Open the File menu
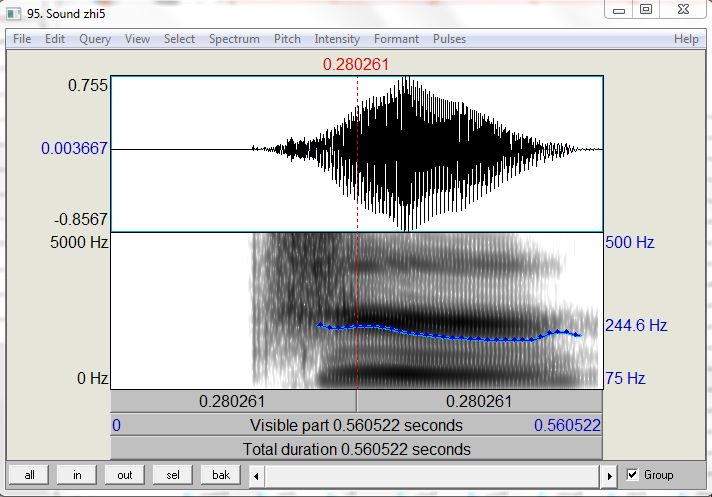 coord(22,39)
